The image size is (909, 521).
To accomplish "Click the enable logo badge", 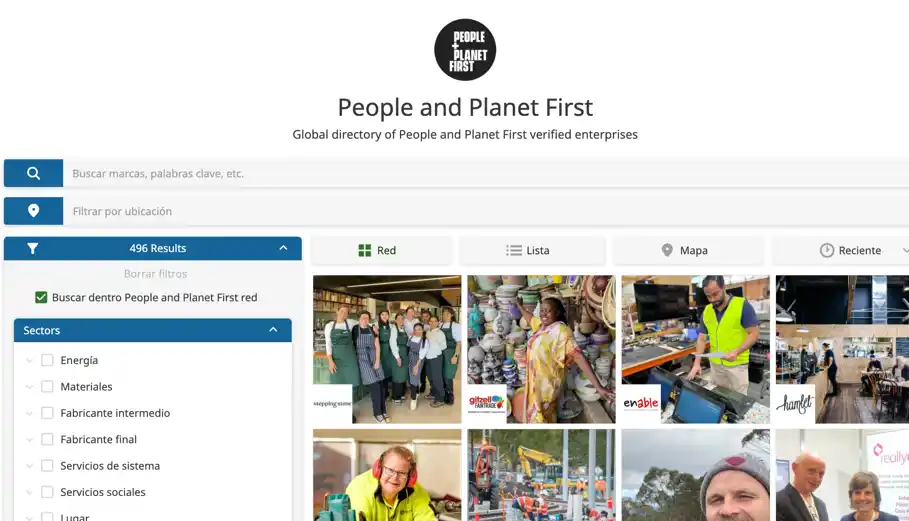I will click(641, 403).
